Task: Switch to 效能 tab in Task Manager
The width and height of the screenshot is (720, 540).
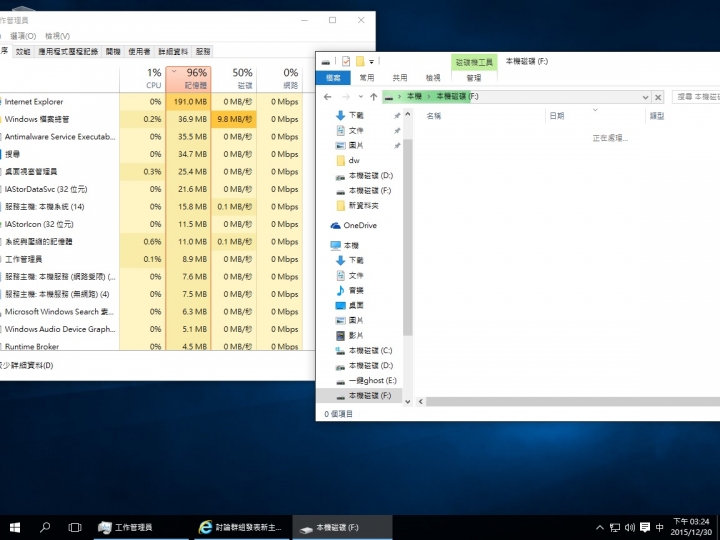Action: (x=23, y=51)
